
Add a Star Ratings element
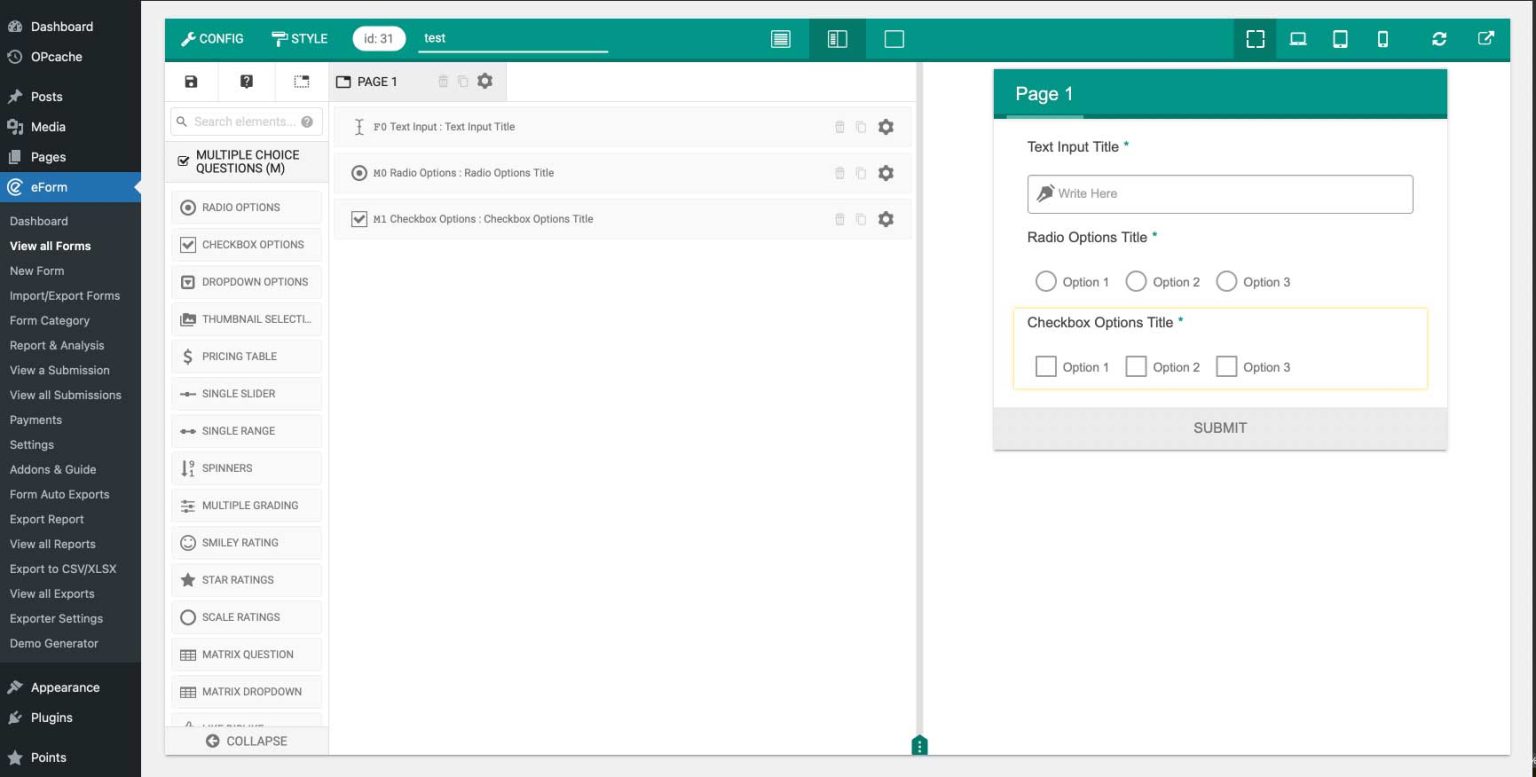246,580
